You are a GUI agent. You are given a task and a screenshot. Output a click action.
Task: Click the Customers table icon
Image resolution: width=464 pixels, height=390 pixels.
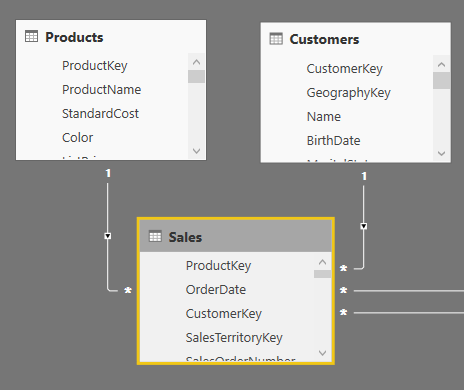click(276, 39)
